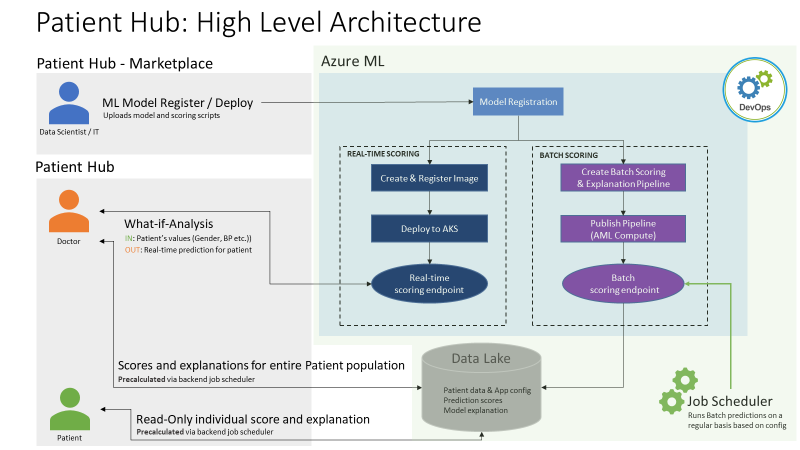
Task: Click the Real-time scoring endpoint ellipse
Action: pos(429,284)
